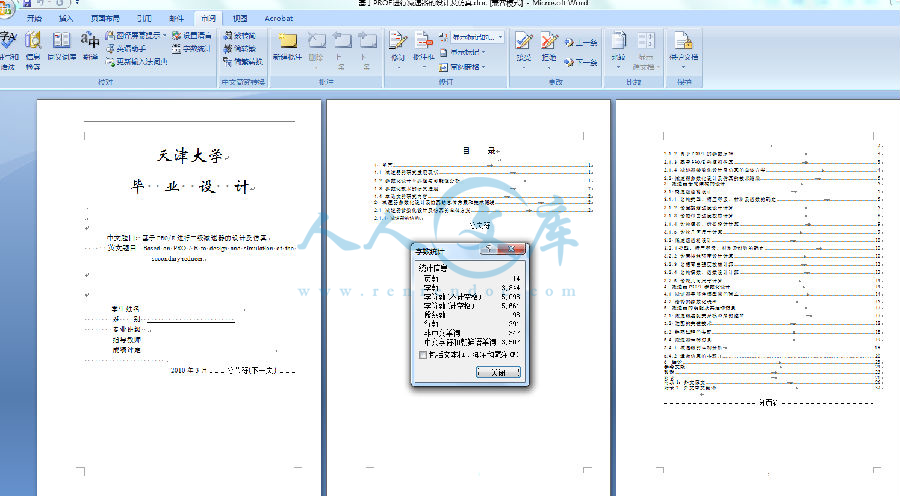Open Simplified-Traditional conversion options (简繁转换)
Viewport: 900px width, 496px height.
(243, 61)
